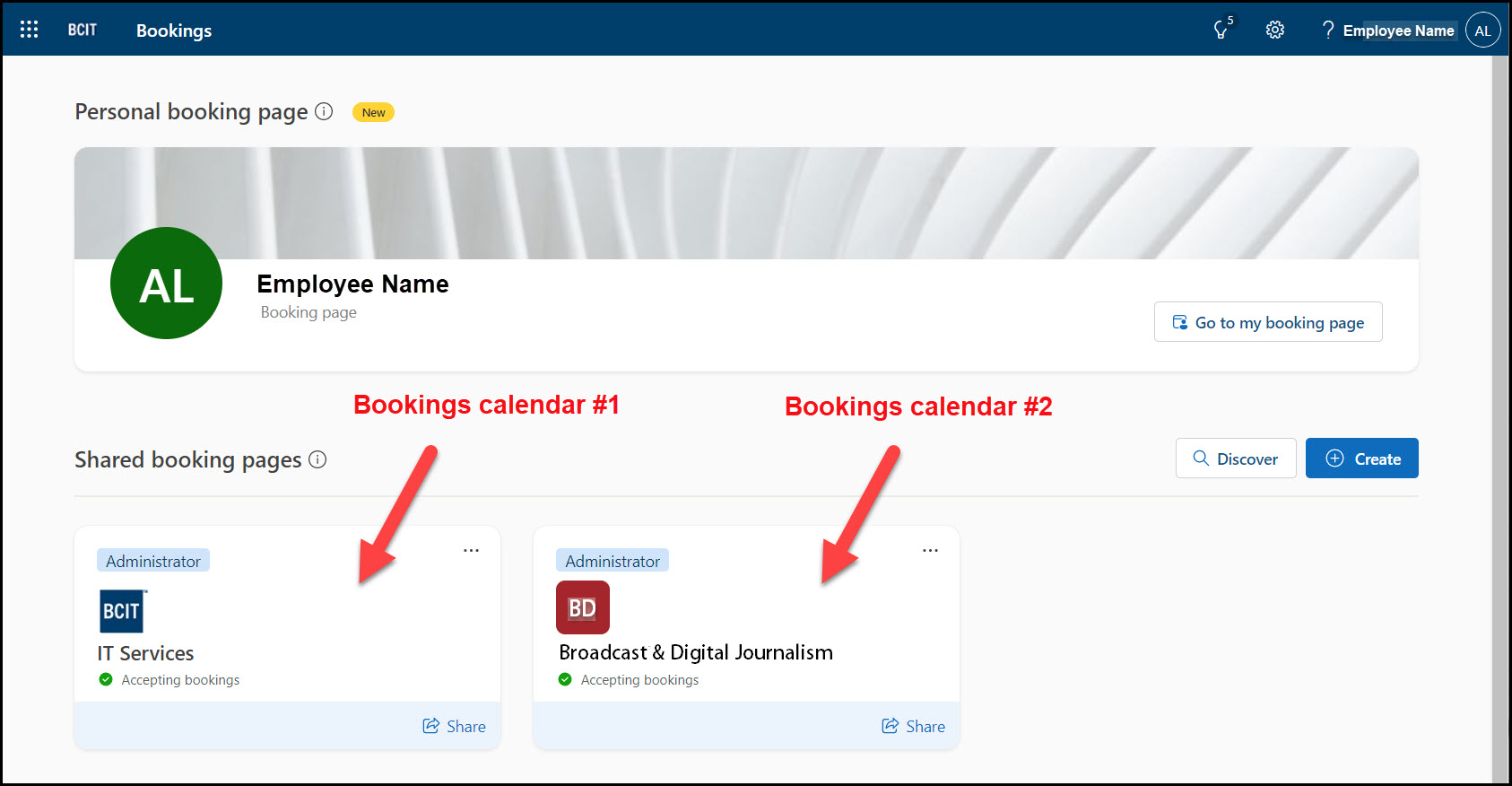Click the Personal booking page info icon
The width and height of the screenshot is (1512, 786).
pyautogui.click(x=324, y=111)
